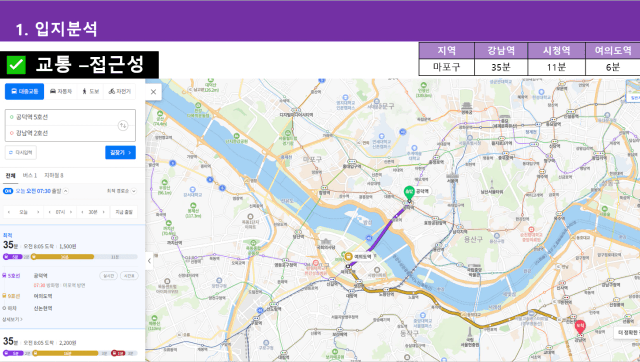The height and width of the screenshot is (362, 640).
Task: Select the 대중교통 public transit mode
Action: click(24, 91)
